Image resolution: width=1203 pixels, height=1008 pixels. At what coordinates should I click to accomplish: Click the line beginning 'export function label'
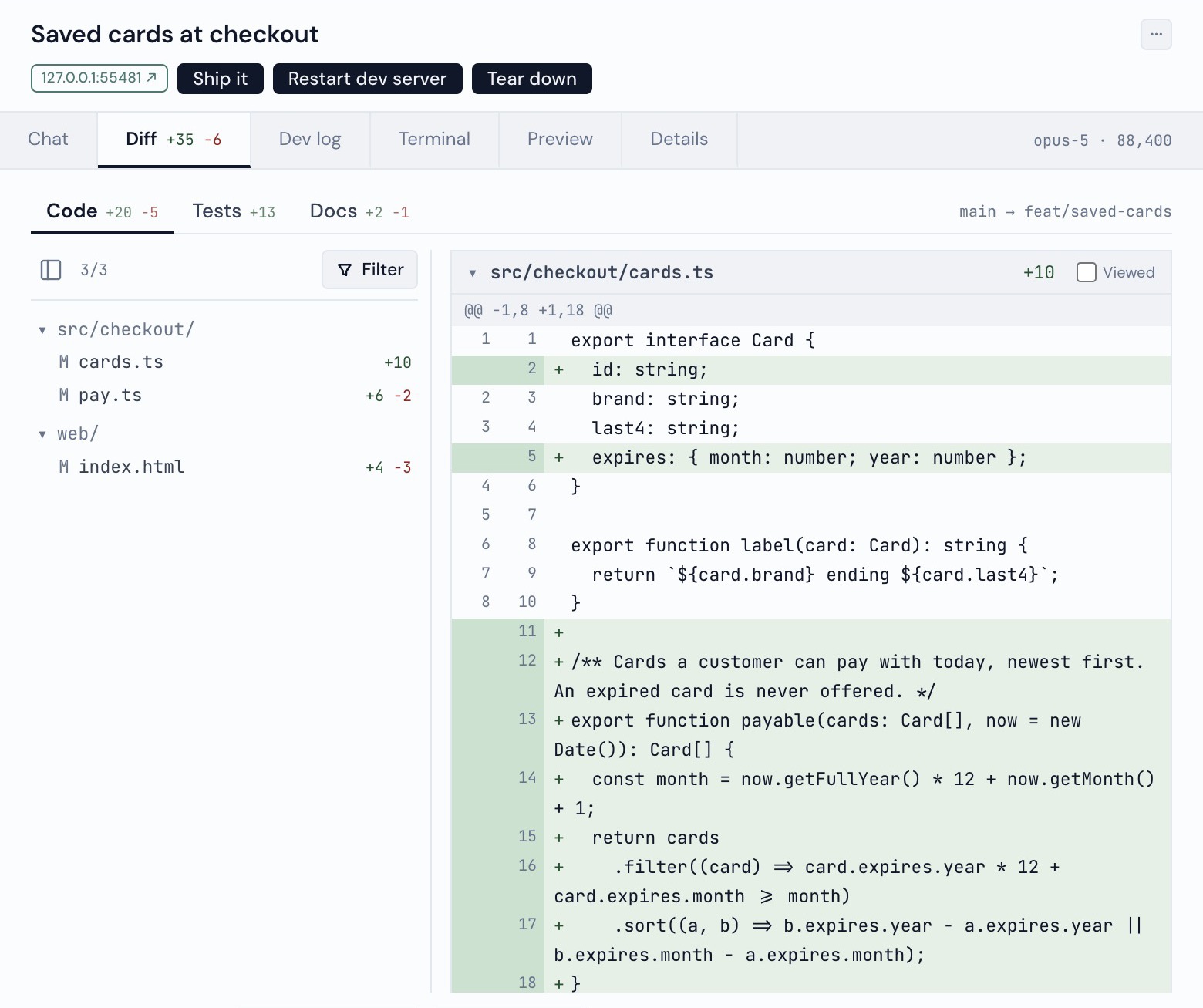tap(811, 545)
